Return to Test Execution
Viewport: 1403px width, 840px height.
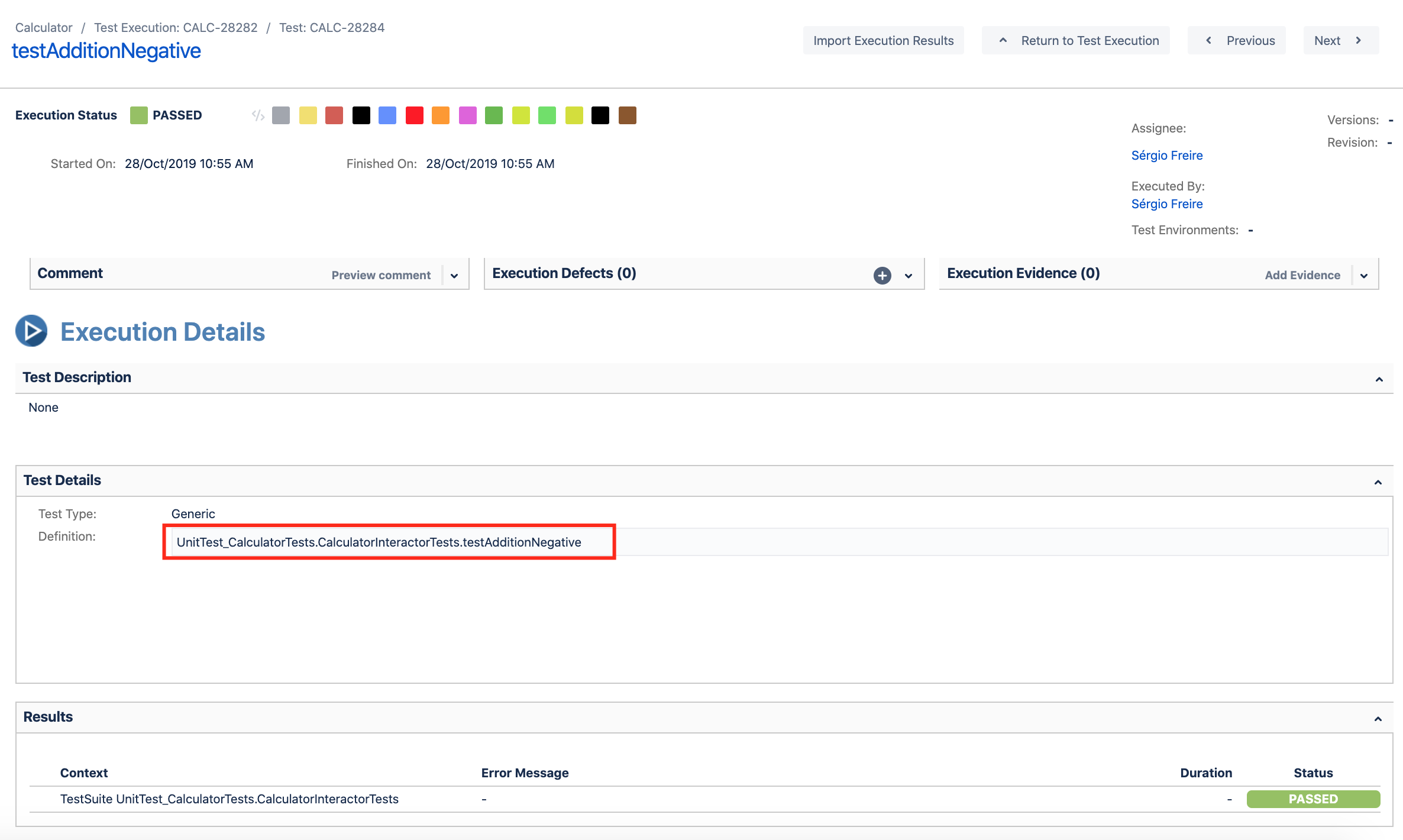click(1075, 40)
